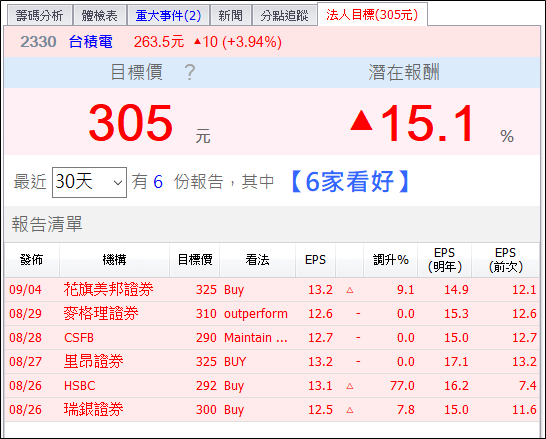
Task: Sort by the EPS(明年) column header
Action: (445, 260)
